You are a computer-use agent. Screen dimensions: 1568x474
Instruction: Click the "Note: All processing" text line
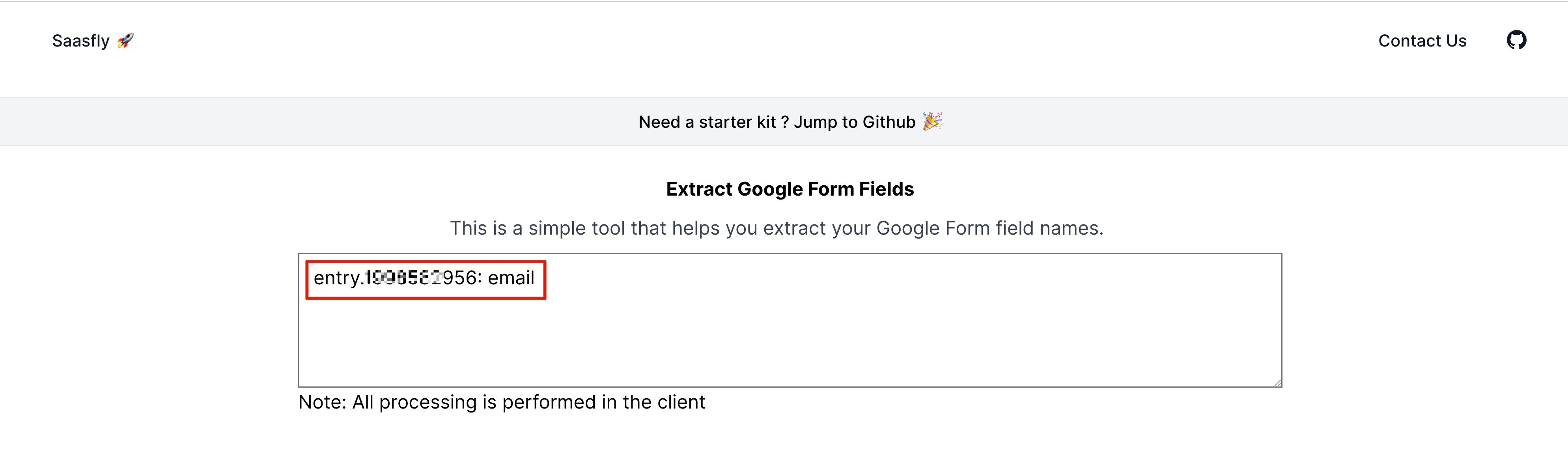point(502,402)
